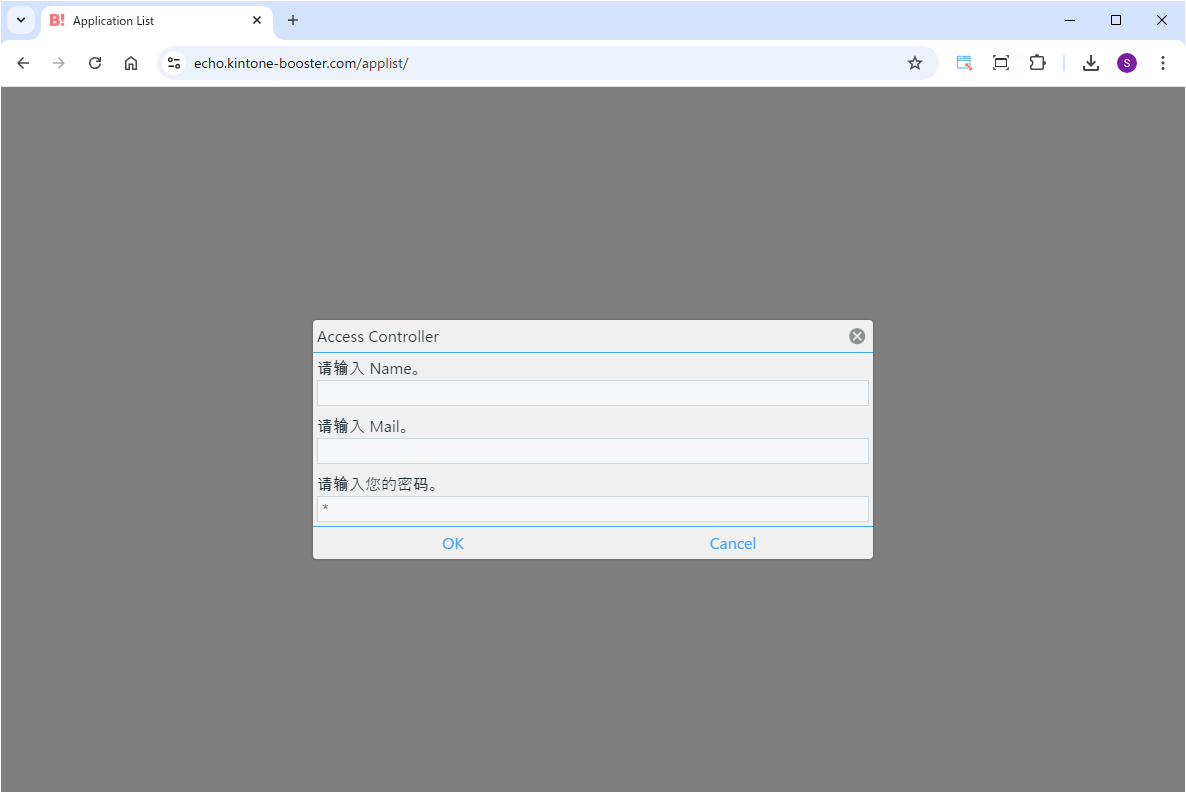Click the password input field

592,509
